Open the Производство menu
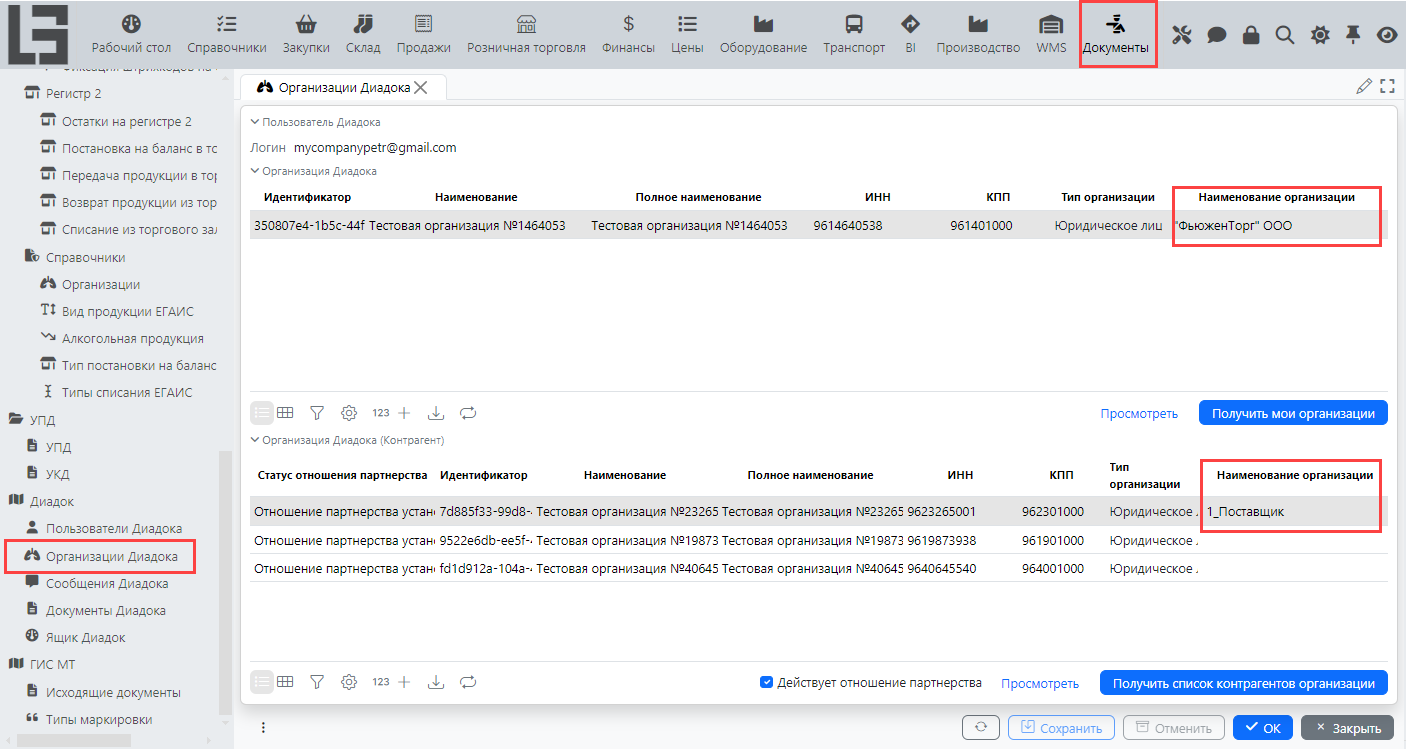The width and height of the screenshot is (1406, 749). pos(977,33)
